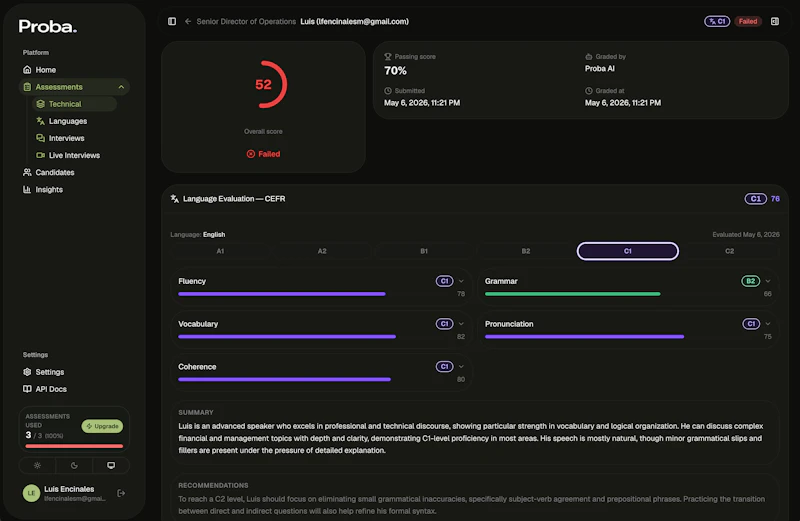This screenshot has height=521, width=800.
Task: Select the C1 CEFR level
Action: pos(628,251)
